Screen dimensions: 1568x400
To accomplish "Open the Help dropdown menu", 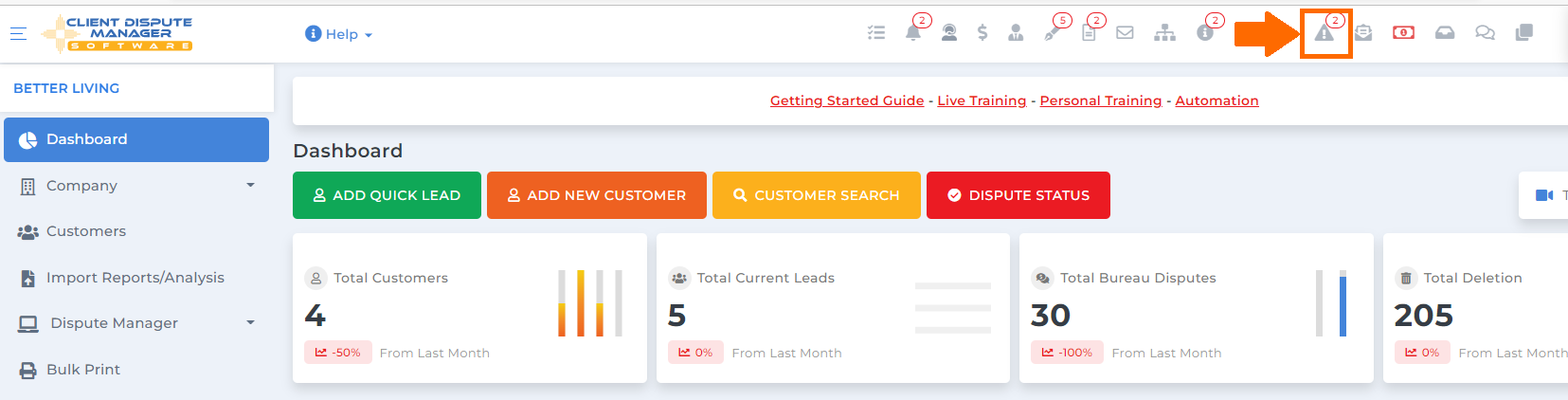I will point(339,34).
